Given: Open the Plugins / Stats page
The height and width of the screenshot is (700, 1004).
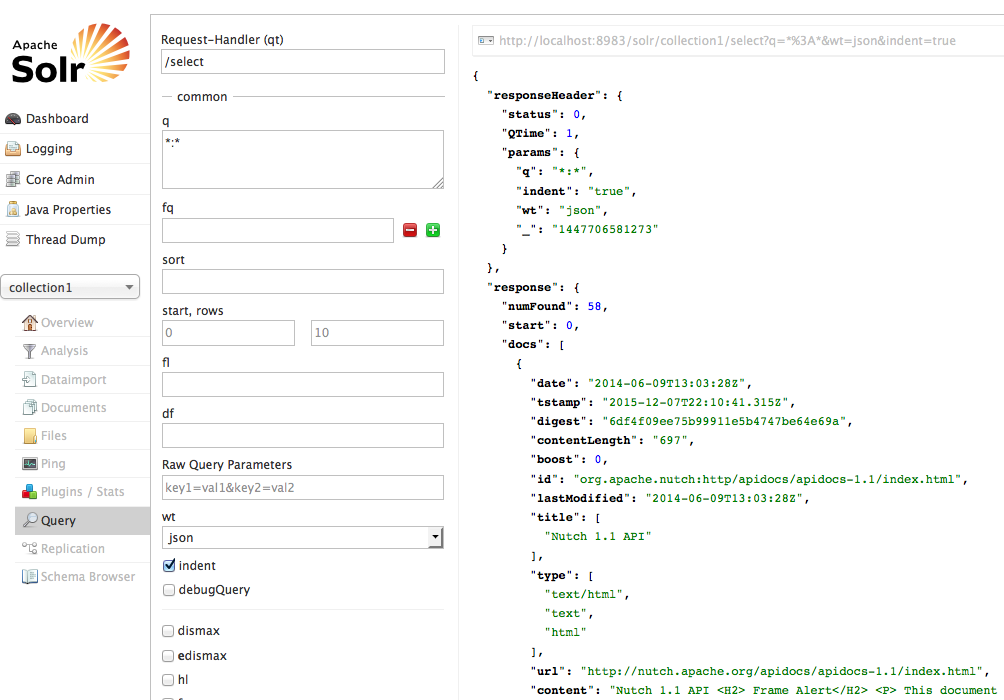Looking at the screenshot, I should pyautogui.click(x=83, y=492).
